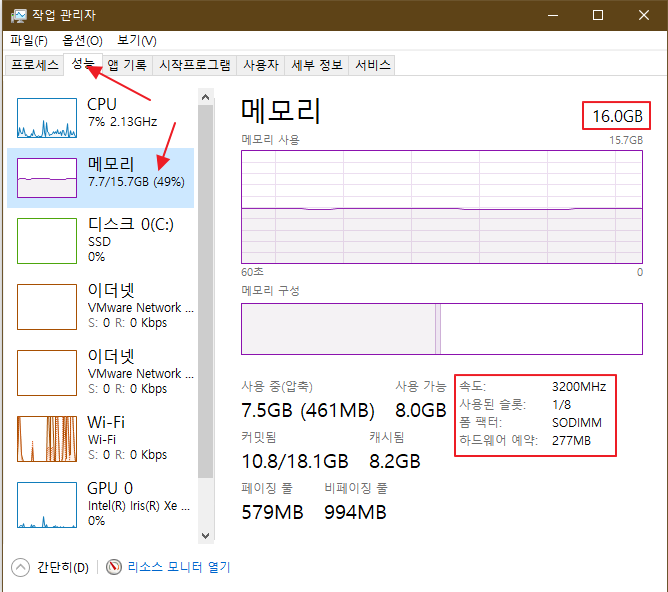The height and width of the screenshot is (592, 668).
Task: Open the 디스크 0(C:) SSD performance item
Action: 47,241
